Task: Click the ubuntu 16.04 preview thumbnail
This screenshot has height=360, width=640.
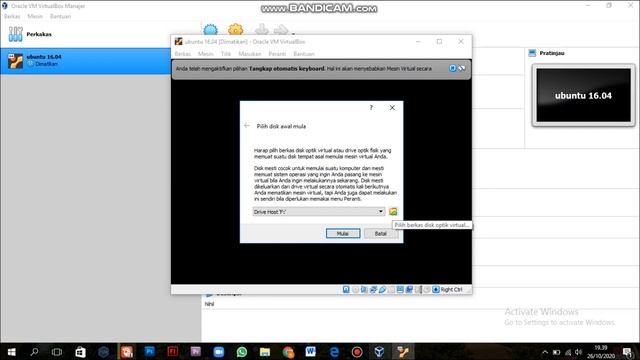Action: pyautogui.click(x=583, y=95)
